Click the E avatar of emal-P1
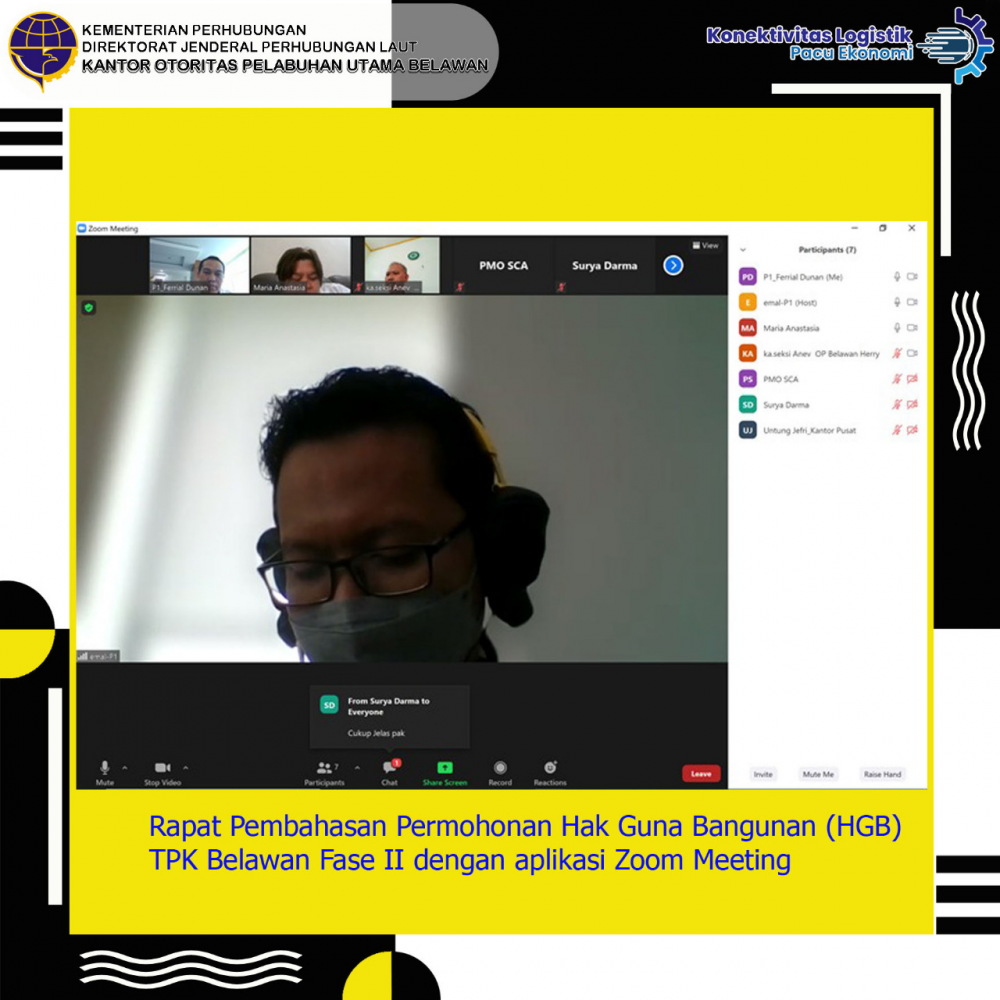 pos(747,302)
